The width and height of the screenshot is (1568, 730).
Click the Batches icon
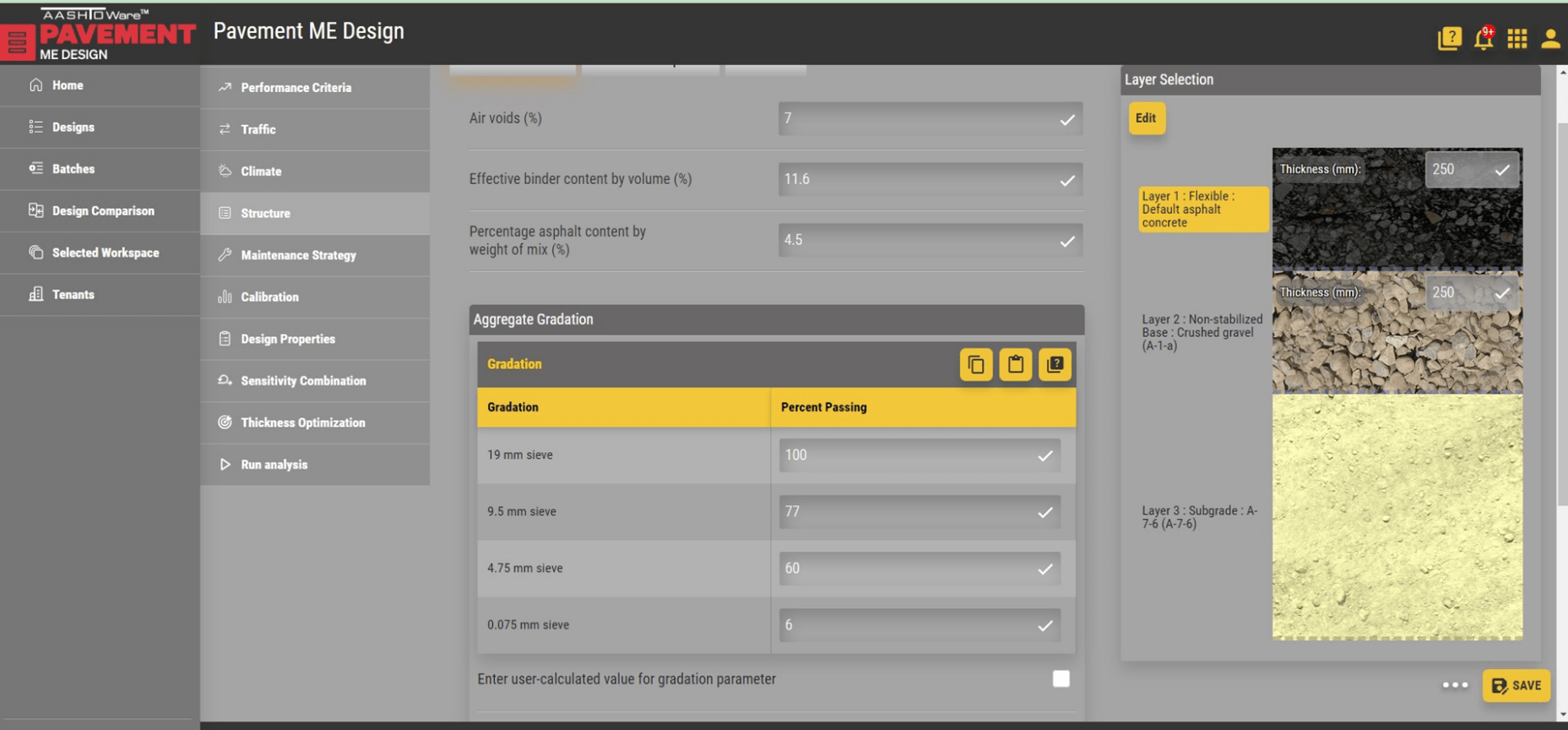point(35,168)
